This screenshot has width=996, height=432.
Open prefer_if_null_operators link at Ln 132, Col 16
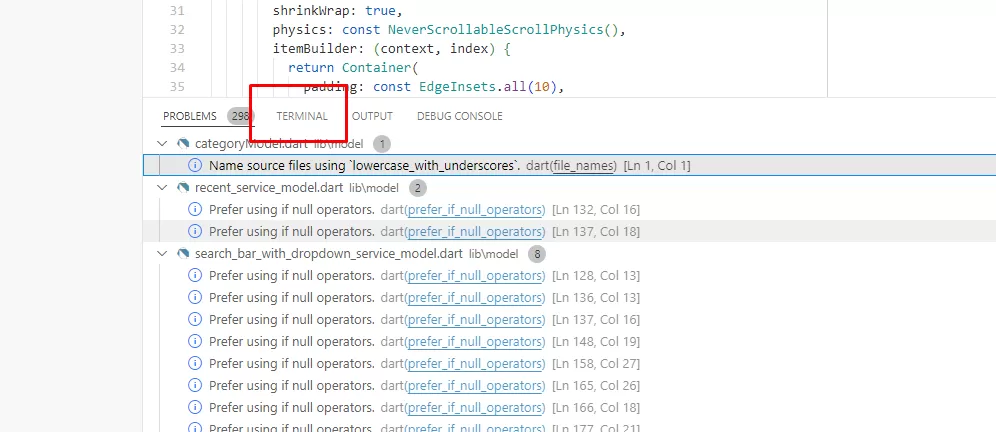(474, 210)
